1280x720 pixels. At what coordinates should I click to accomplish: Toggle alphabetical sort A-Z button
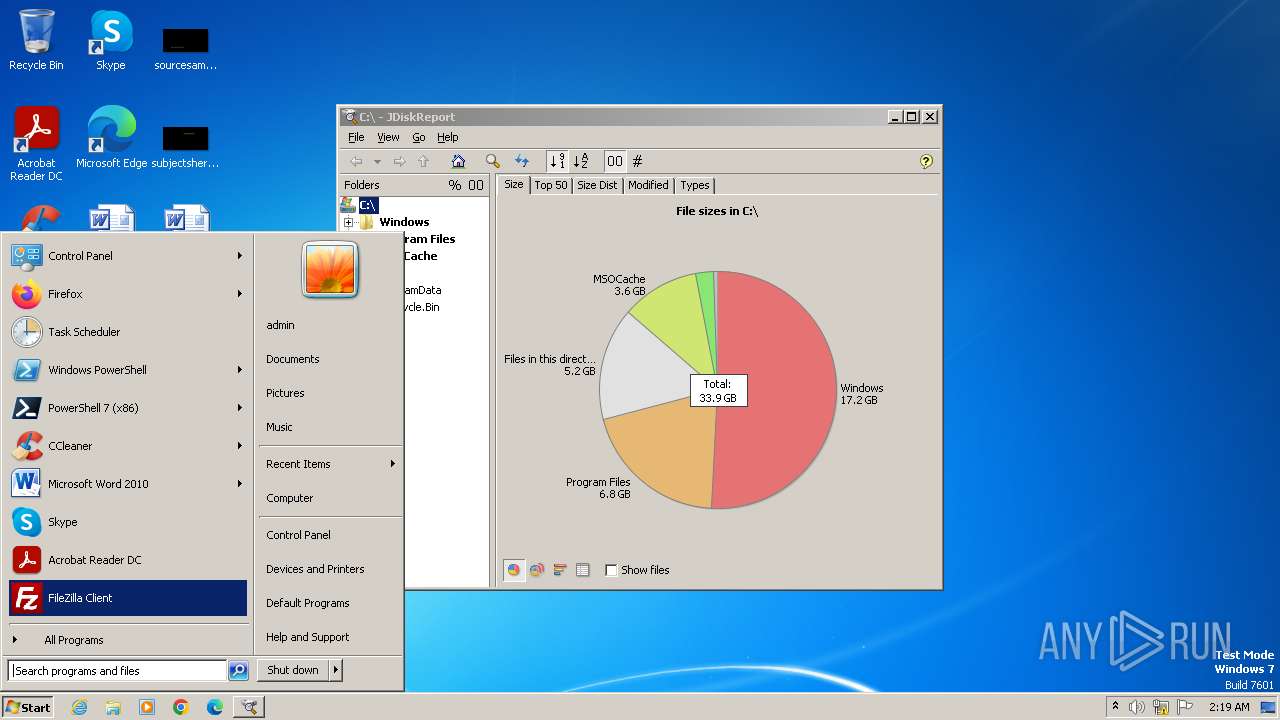click(x=580, y=161)
